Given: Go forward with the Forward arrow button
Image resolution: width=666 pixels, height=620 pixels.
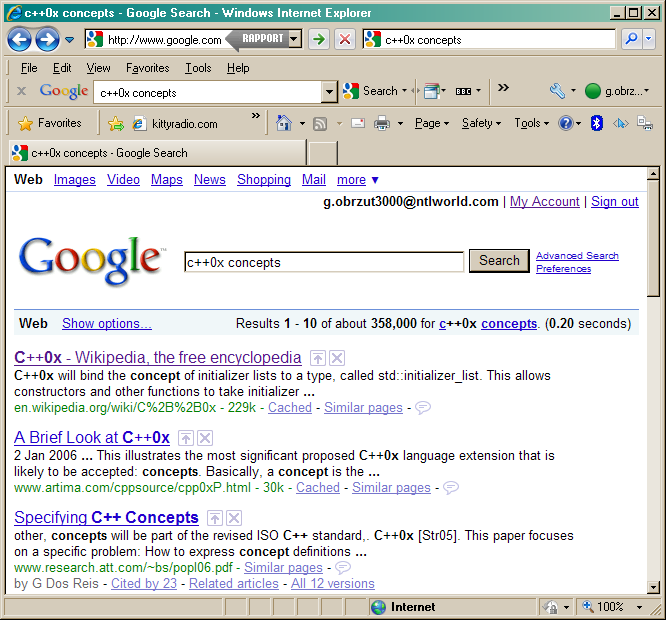Looking at the screenshot, I should coord(47,39).
